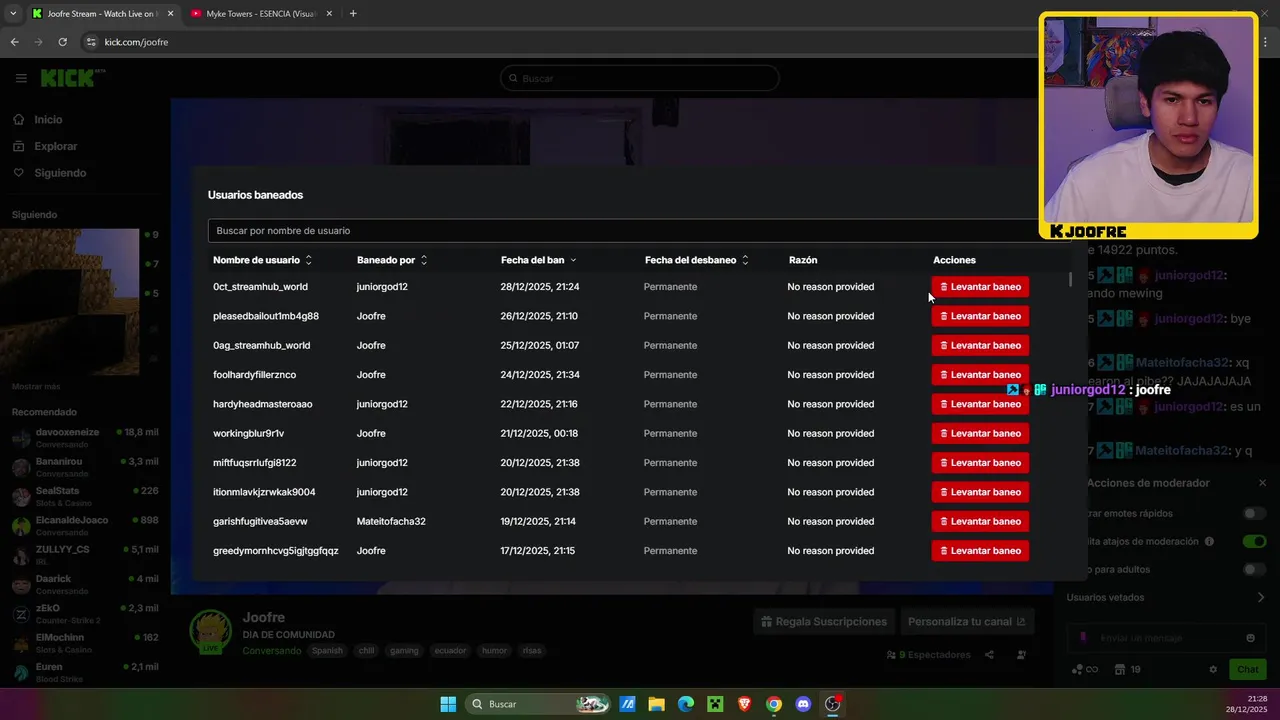Lift ban for workingblur9r1v

[980, 433]
